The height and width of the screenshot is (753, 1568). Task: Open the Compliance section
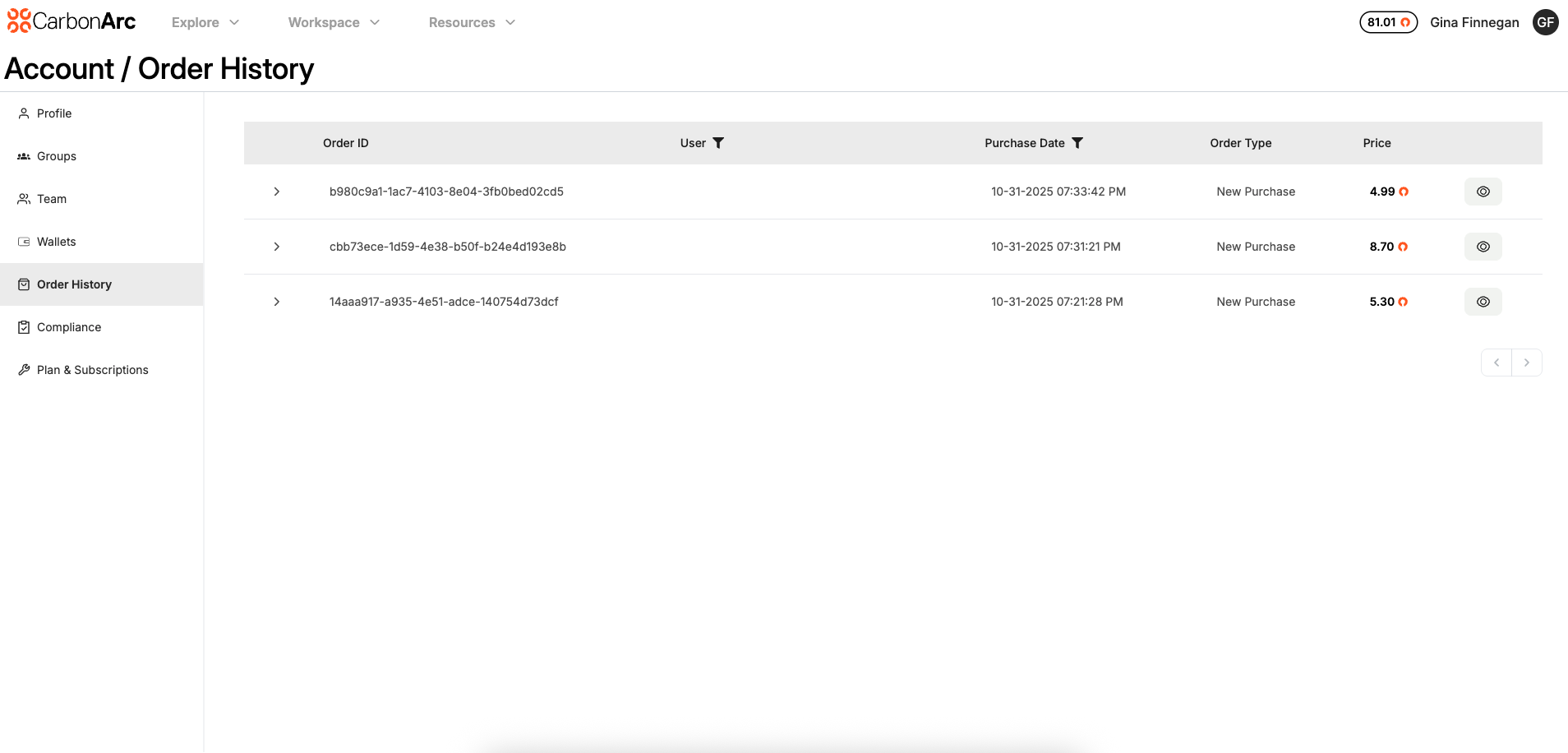[x=69, y=327]
